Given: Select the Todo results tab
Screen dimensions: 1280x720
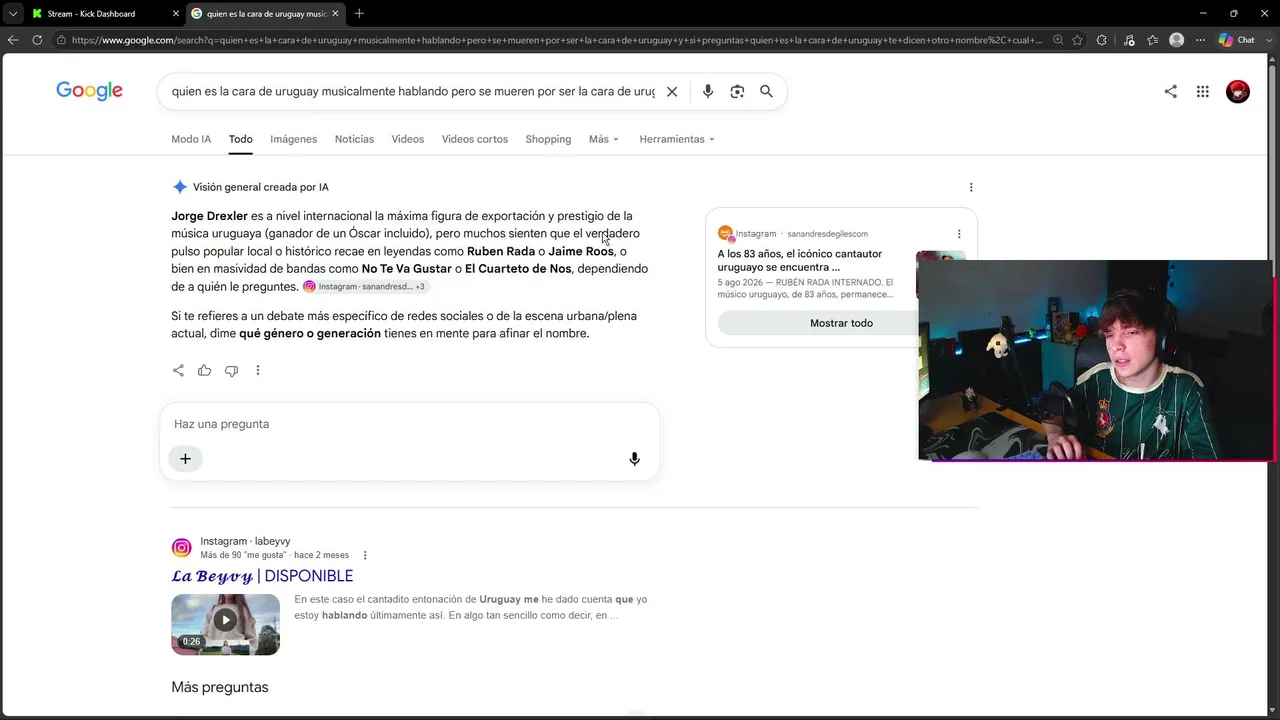Looking at the screenshot, I should coord(240,139).
